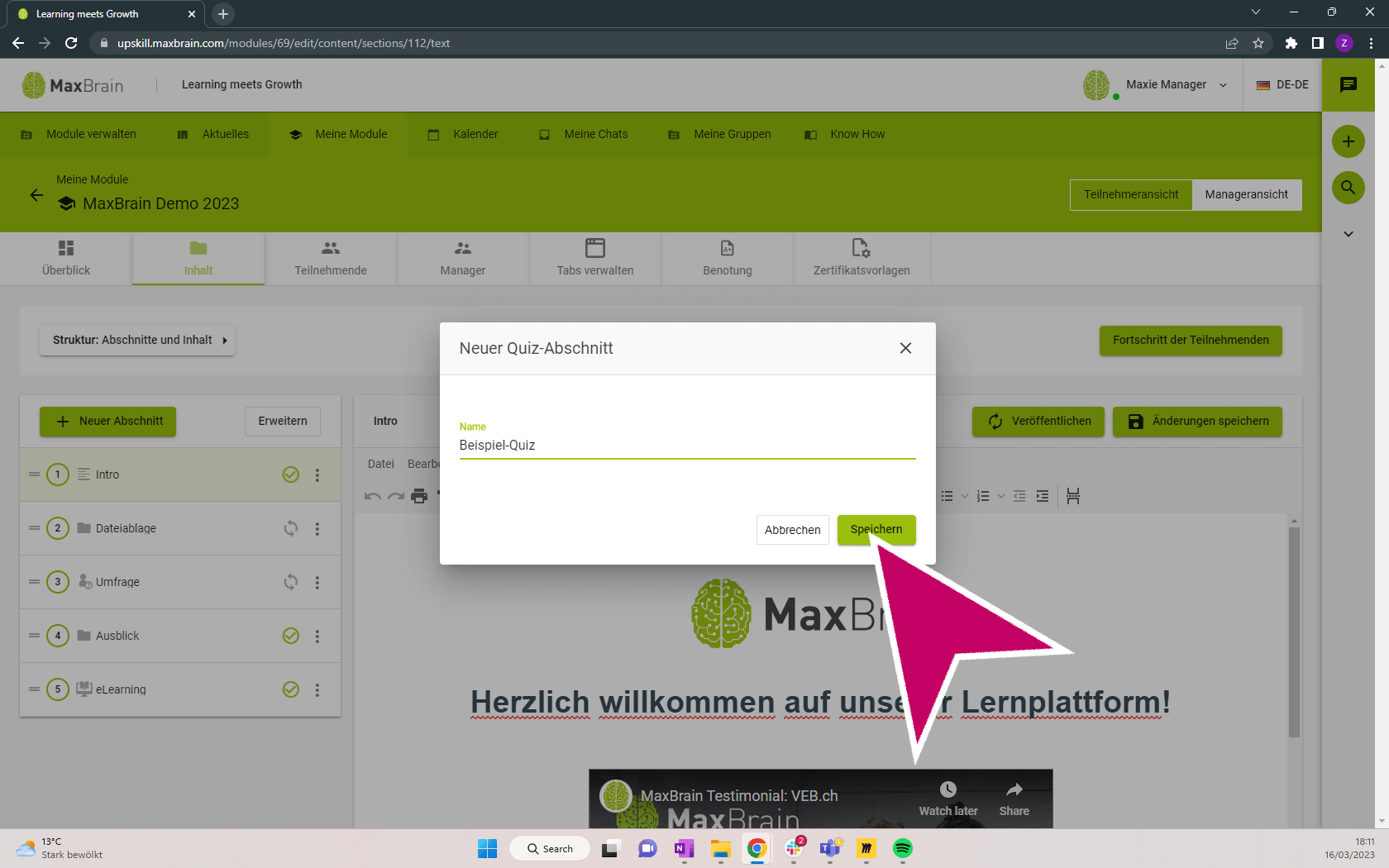Click published checkmark on eLearning row
This screenshot has height=868, width=1389.
click(x=291, y=689)
